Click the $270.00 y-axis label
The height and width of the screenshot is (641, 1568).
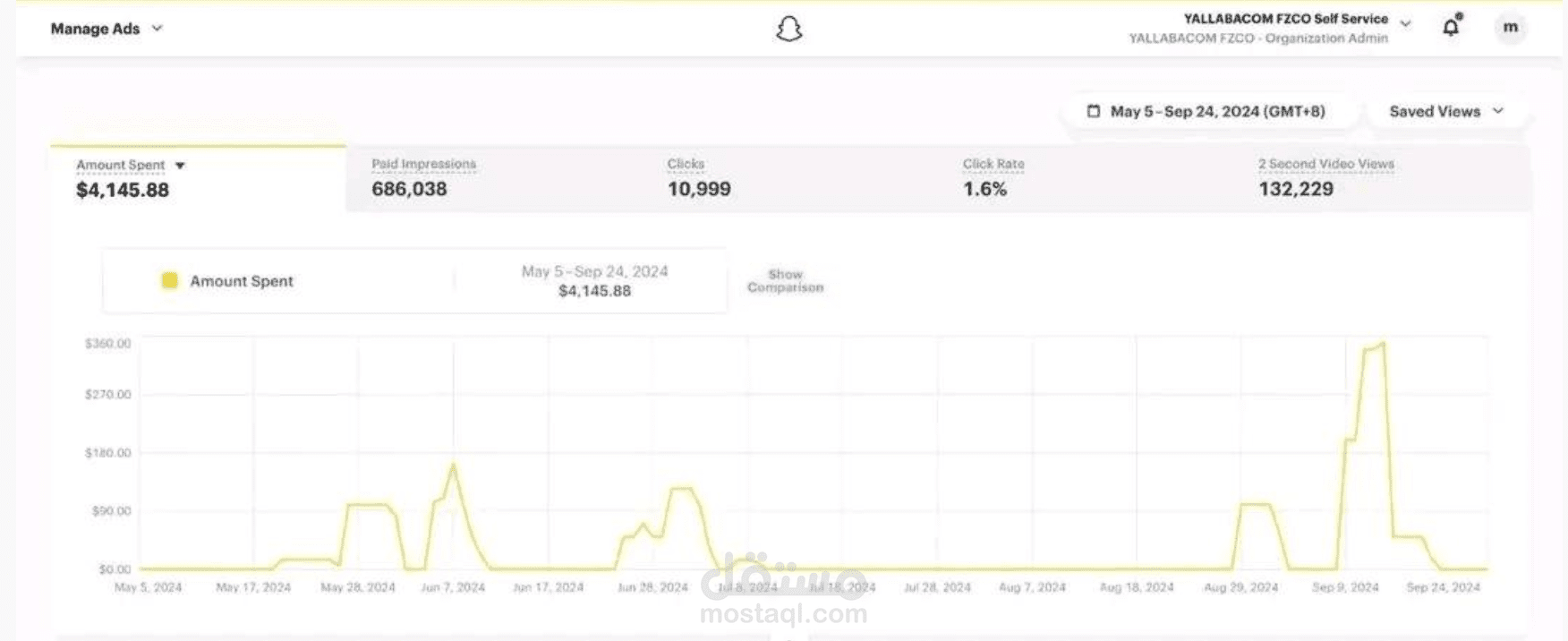click(107, 395)
